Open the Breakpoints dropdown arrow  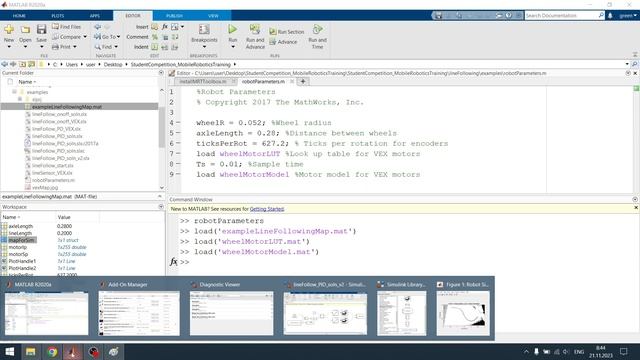coord(204,47)
